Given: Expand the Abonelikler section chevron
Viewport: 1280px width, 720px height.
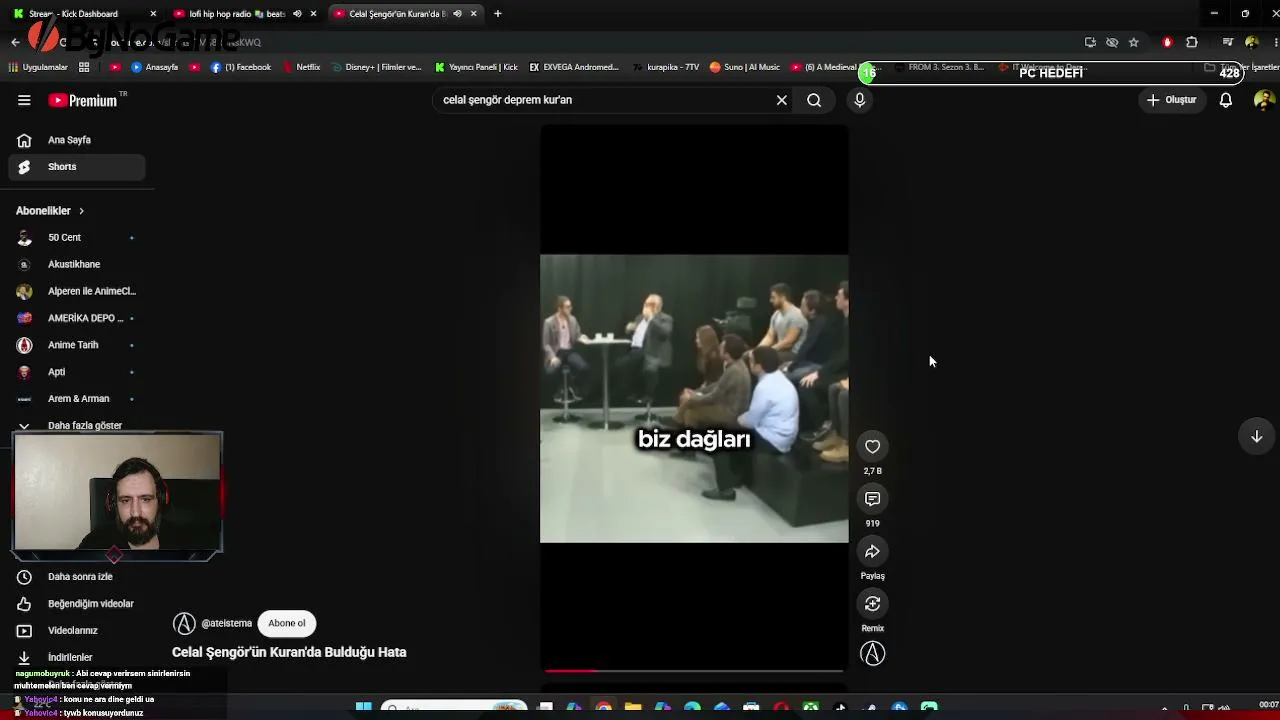Looking at the screenshot, I should pos(81,211).
